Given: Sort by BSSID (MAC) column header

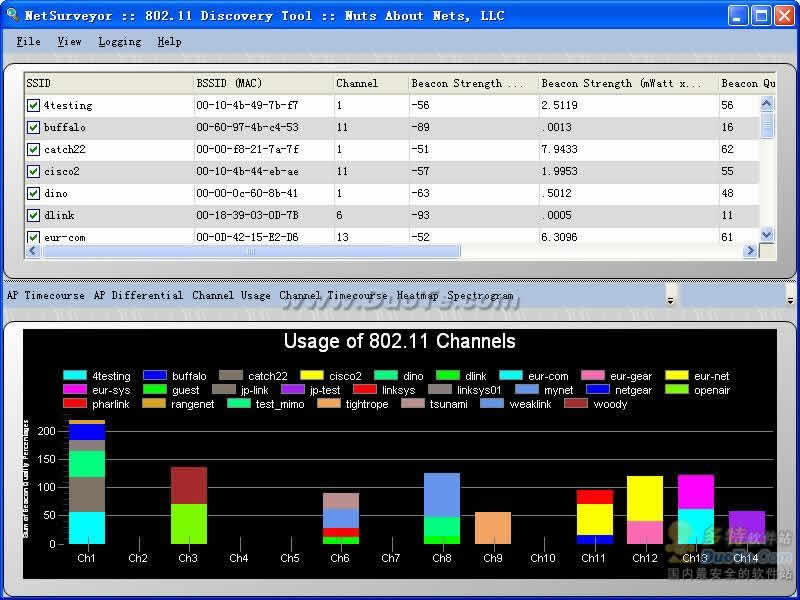Looking at the screenshot, I should (264, 84).
